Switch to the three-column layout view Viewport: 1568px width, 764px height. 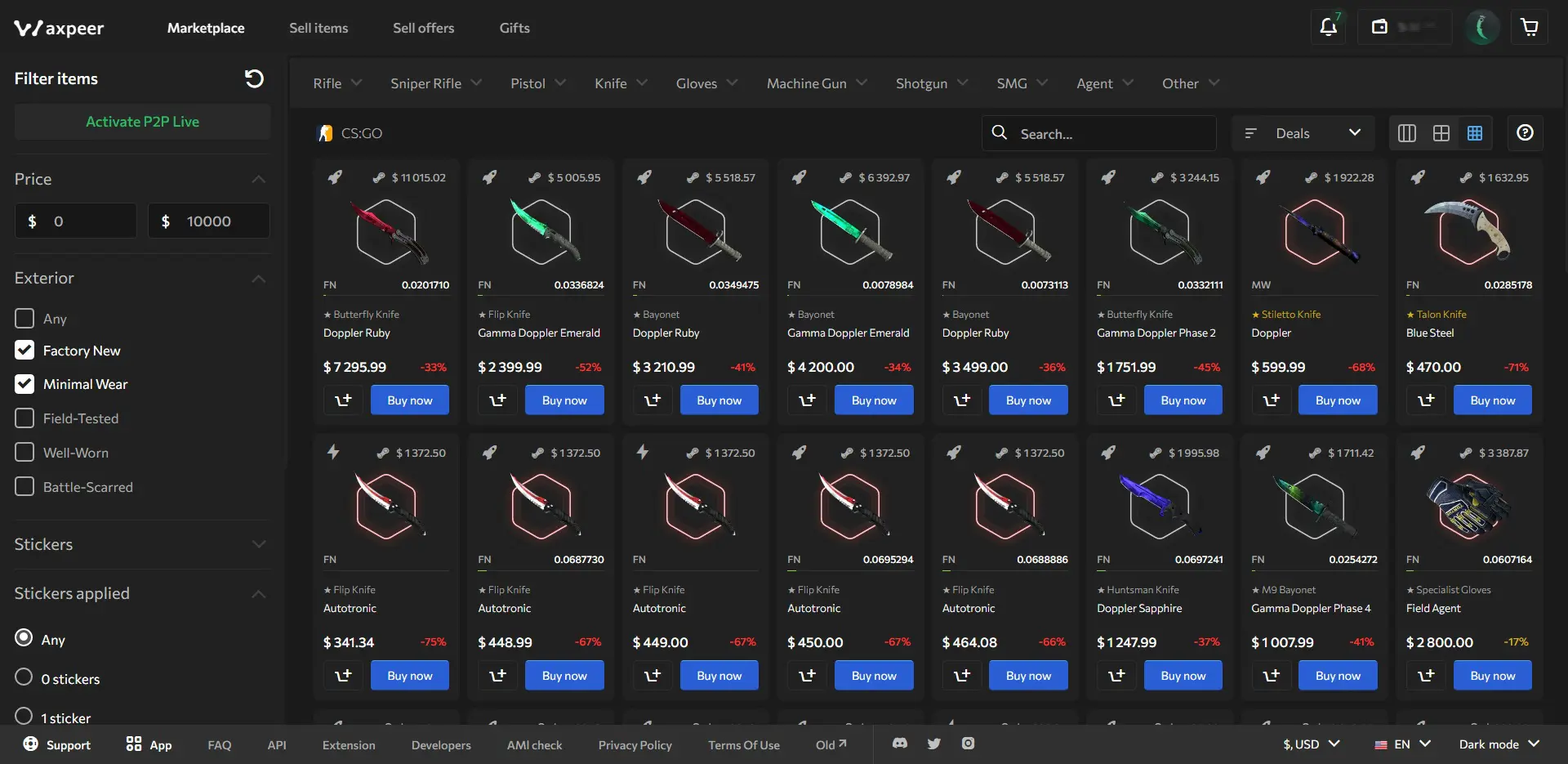pos(1407,133)
